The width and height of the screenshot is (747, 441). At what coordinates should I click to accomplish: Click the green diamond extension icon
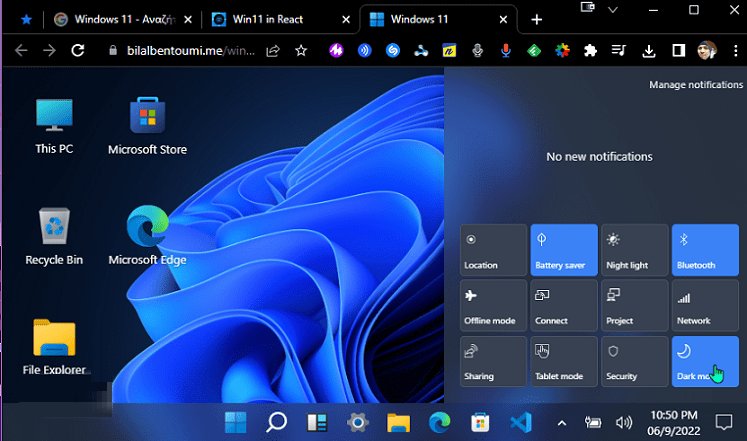coord(534,50)
